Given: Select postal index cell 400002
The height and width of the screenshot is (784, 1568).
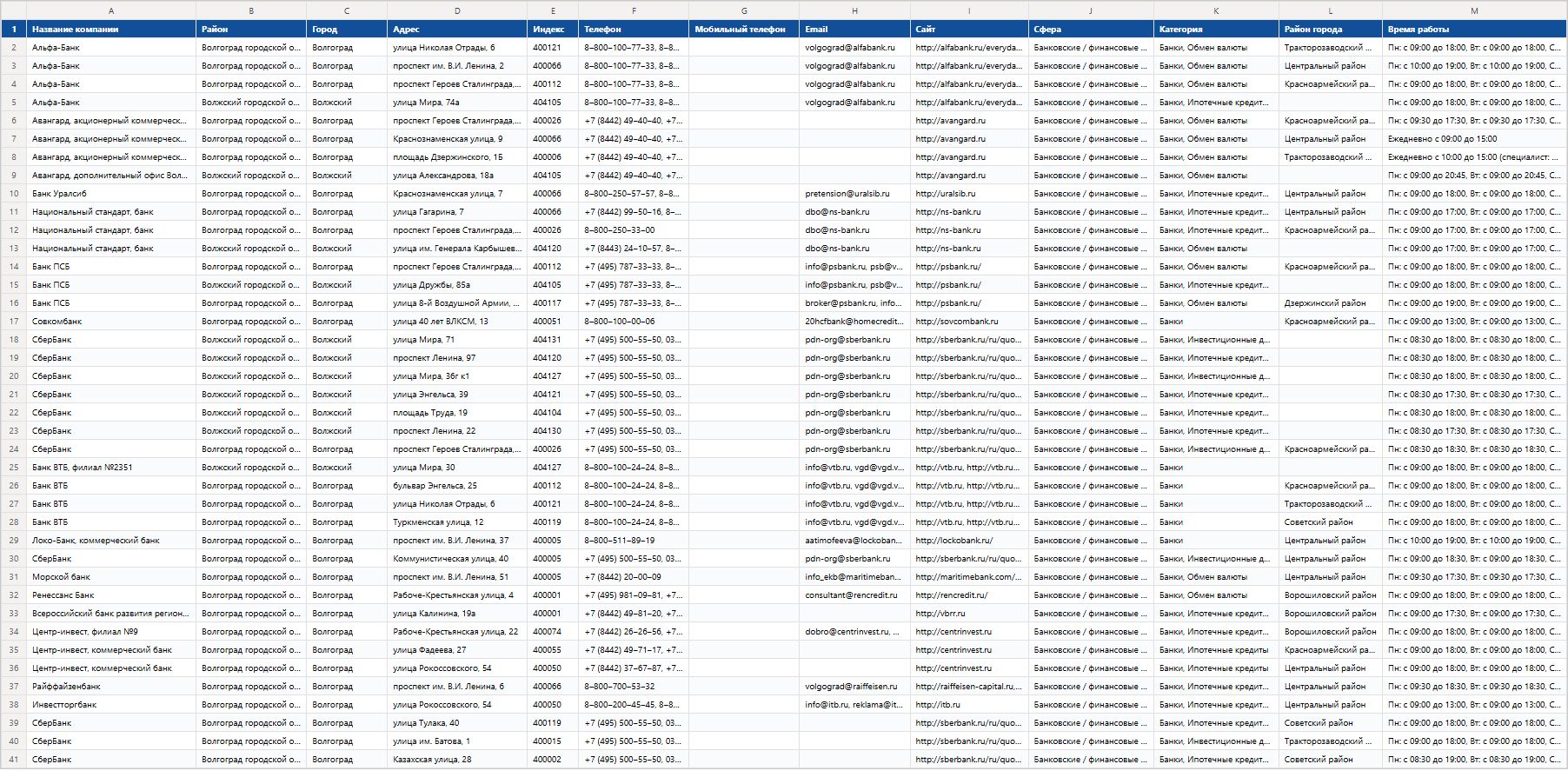Looking at the screenshot, I should (x=553, y=760).
